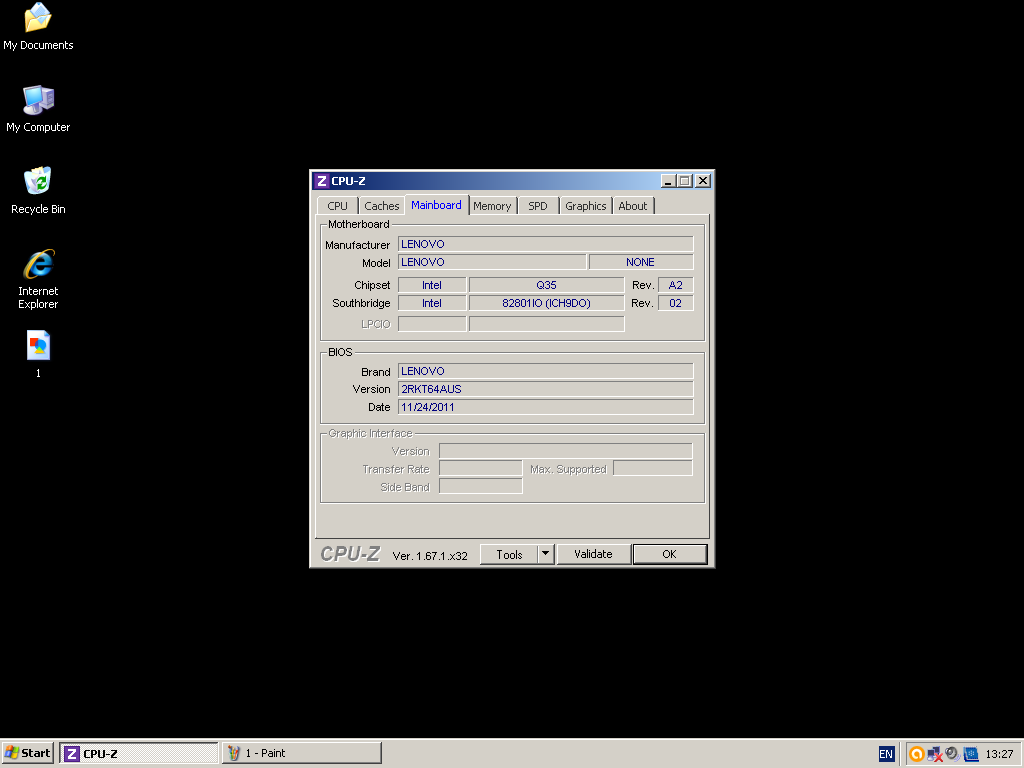This screenshot has width=1024, height=768.
Task: Open the My Documents desktop icon
Action: [38, 27]
